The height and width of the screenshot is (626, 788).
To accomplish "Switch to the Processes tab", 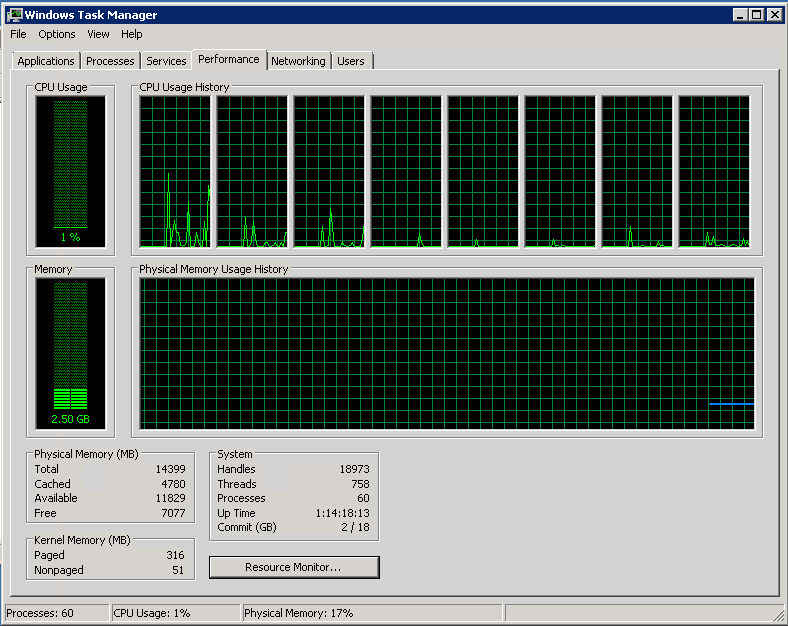I will tap(110, 61).
